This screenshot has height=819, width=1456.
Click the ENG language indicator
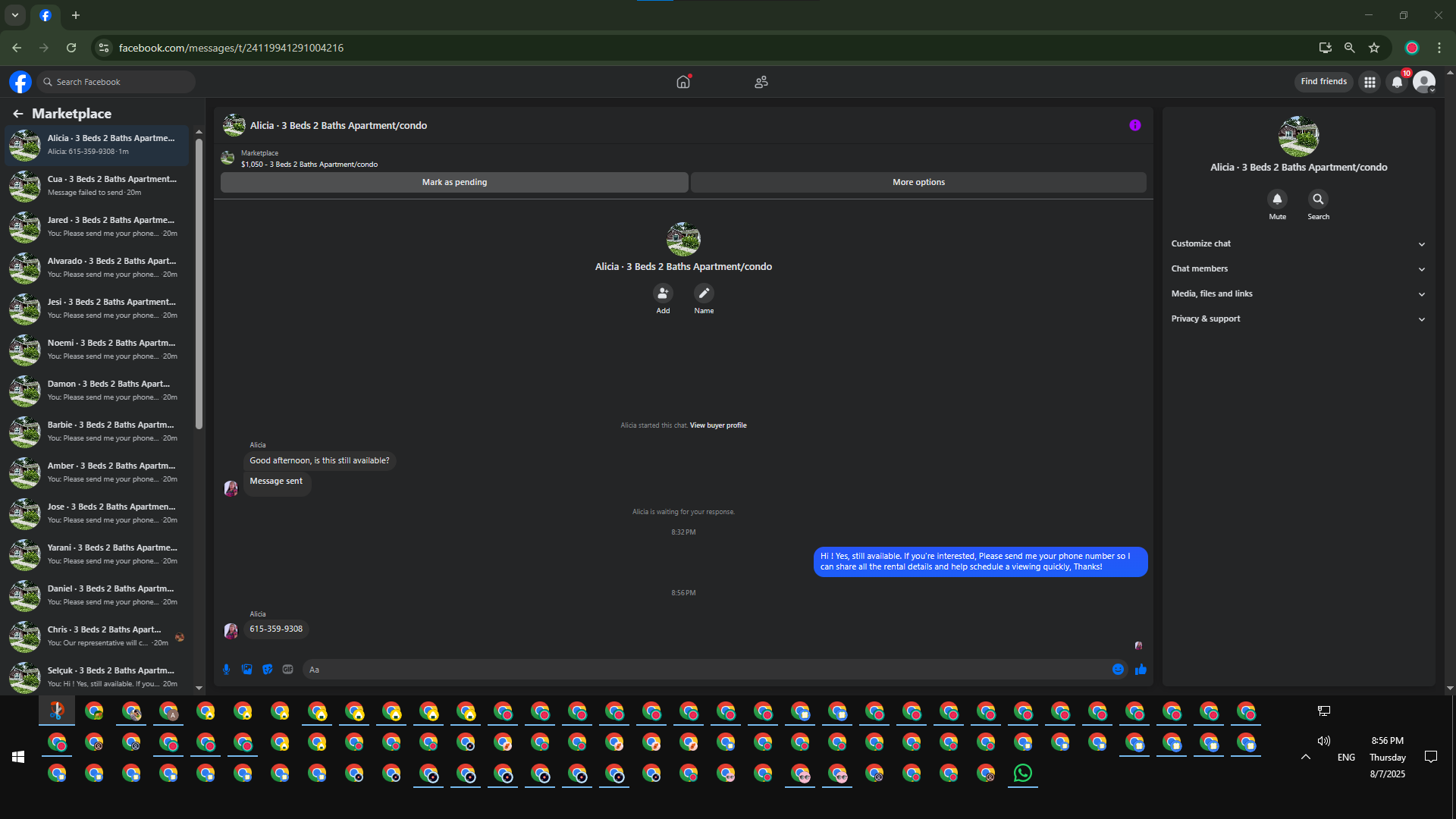(1346, 758)
